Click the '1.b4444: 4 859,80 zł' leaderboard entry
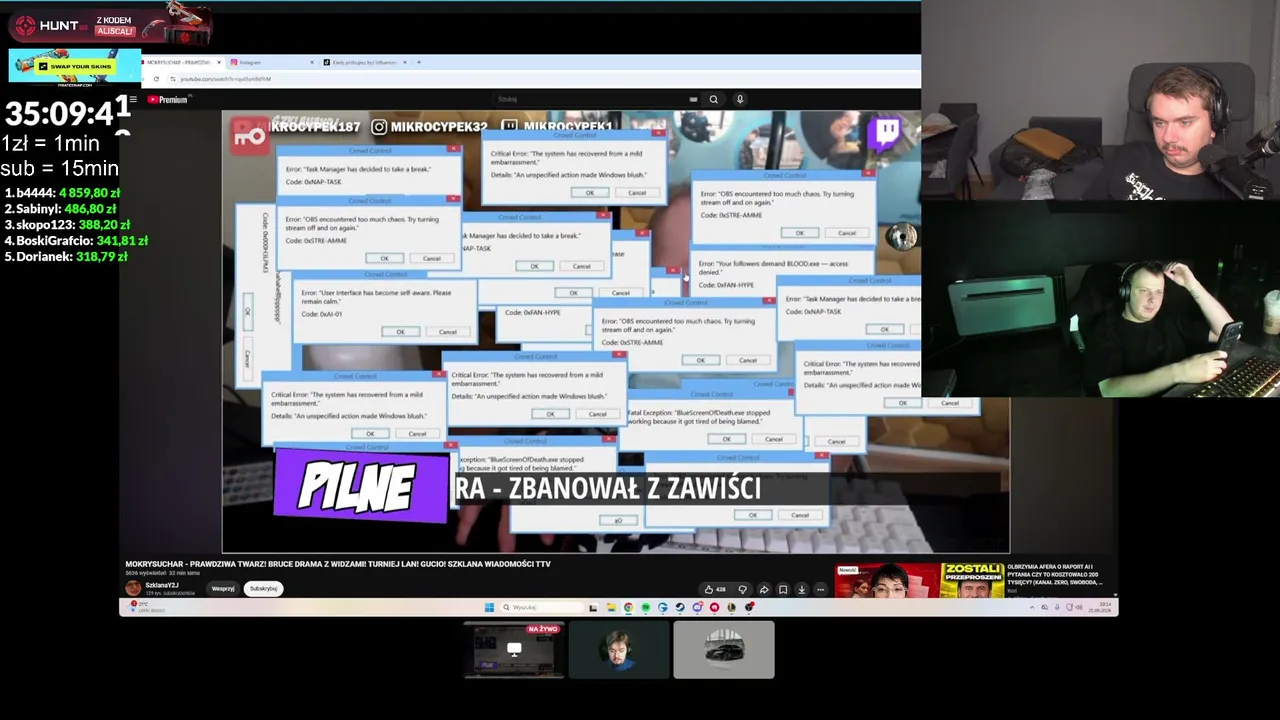1280x720 pixels. [x=62, y=193]
